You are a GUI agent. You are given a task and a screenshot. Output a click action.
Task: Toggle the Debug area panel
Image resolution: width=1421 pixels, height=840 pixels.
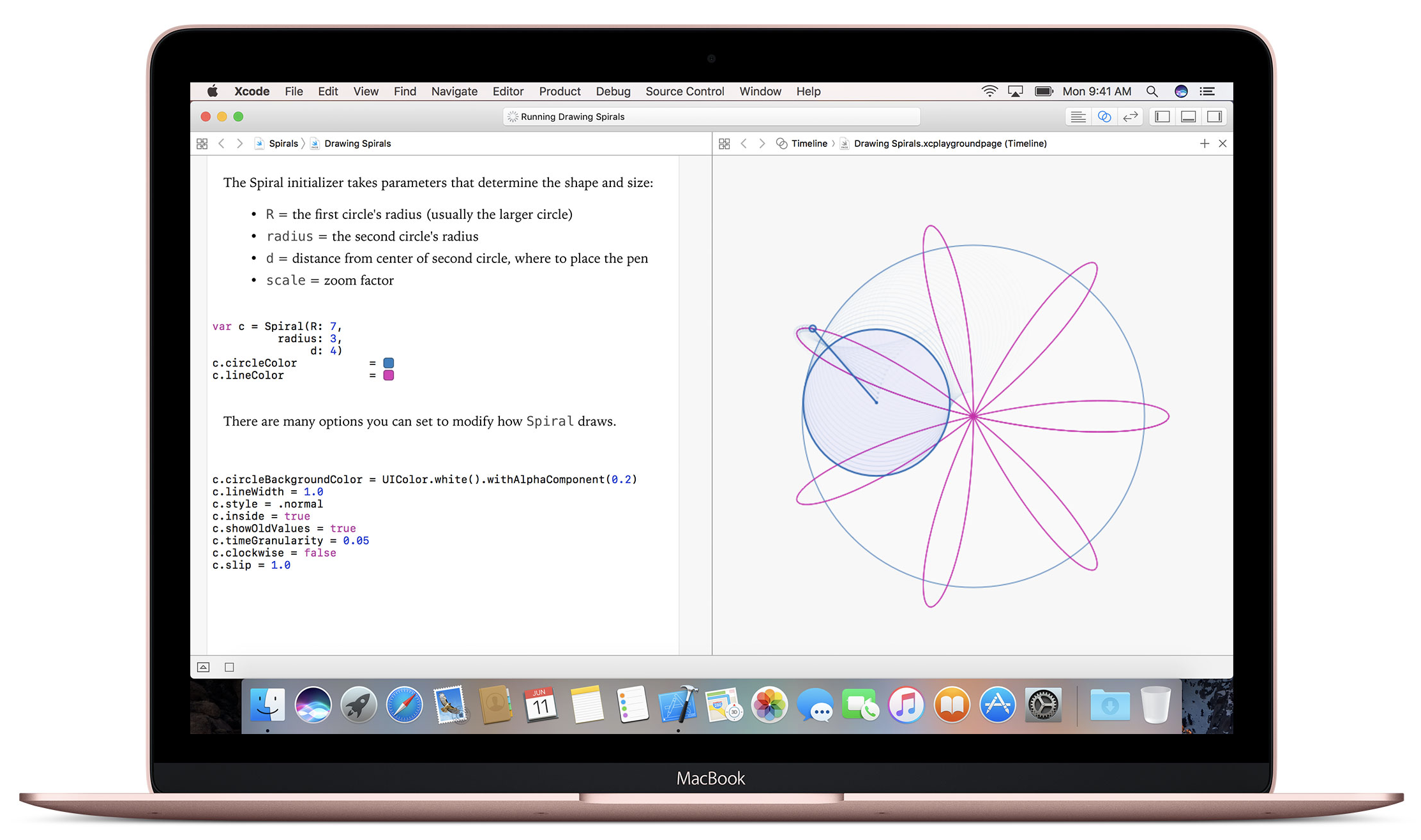(1189, 117)
